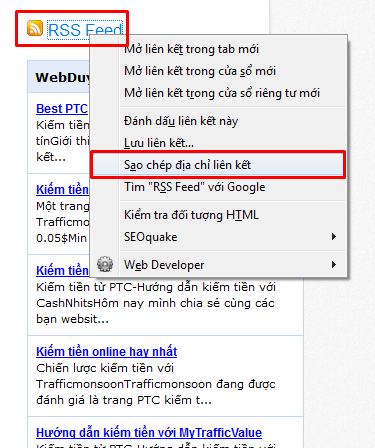Screen dimensions: 375x448
Task: Expand the Web Developer submenu arrow
Action: (333, 265)
